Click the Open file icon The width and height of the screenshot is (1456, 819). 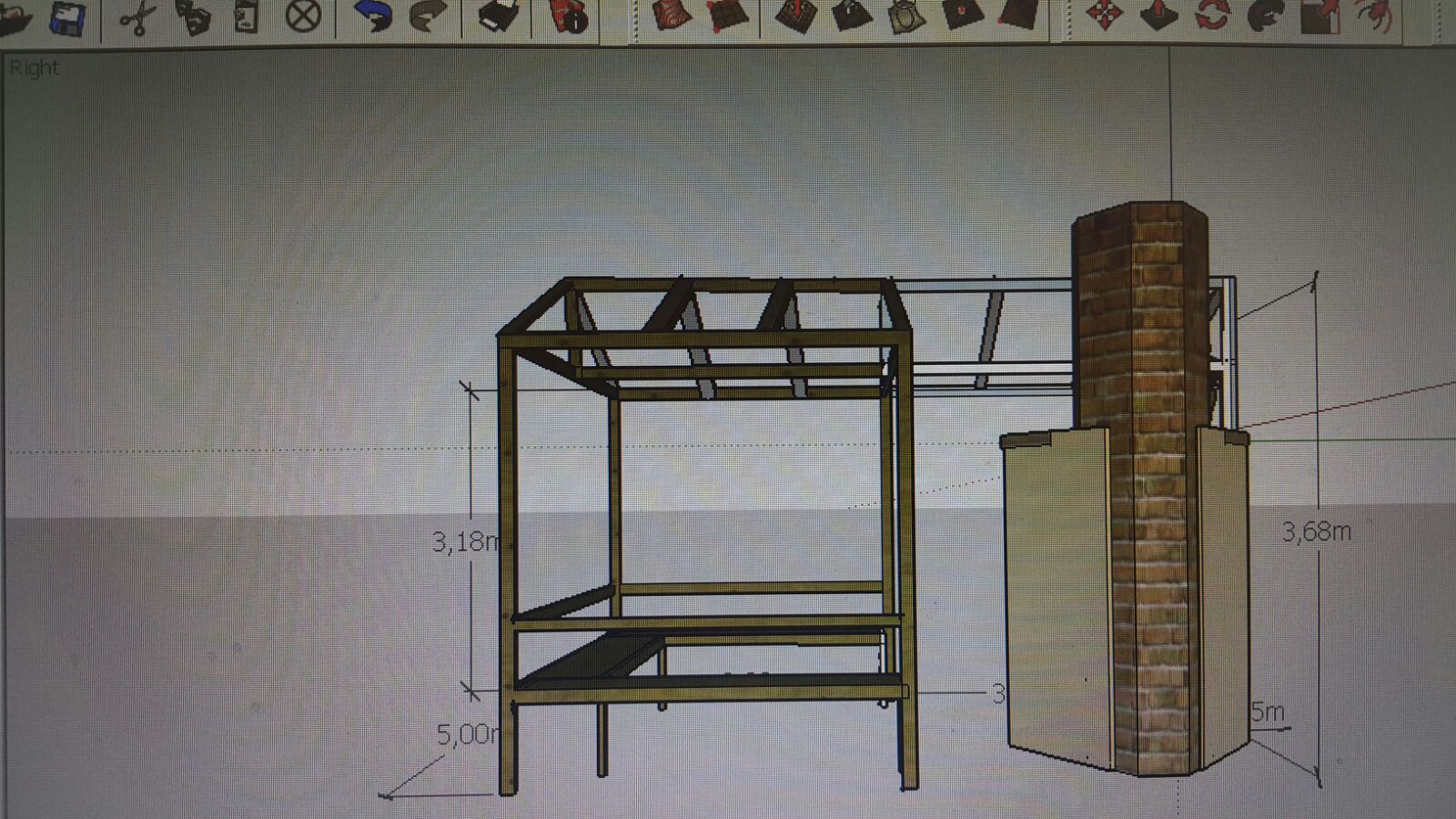pyautogui.click(x=15, y=18)
